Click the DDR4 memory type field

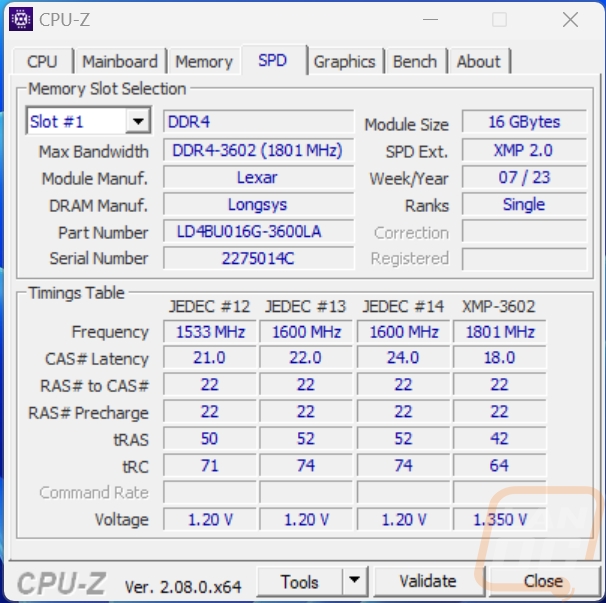(x=258, y=122)
